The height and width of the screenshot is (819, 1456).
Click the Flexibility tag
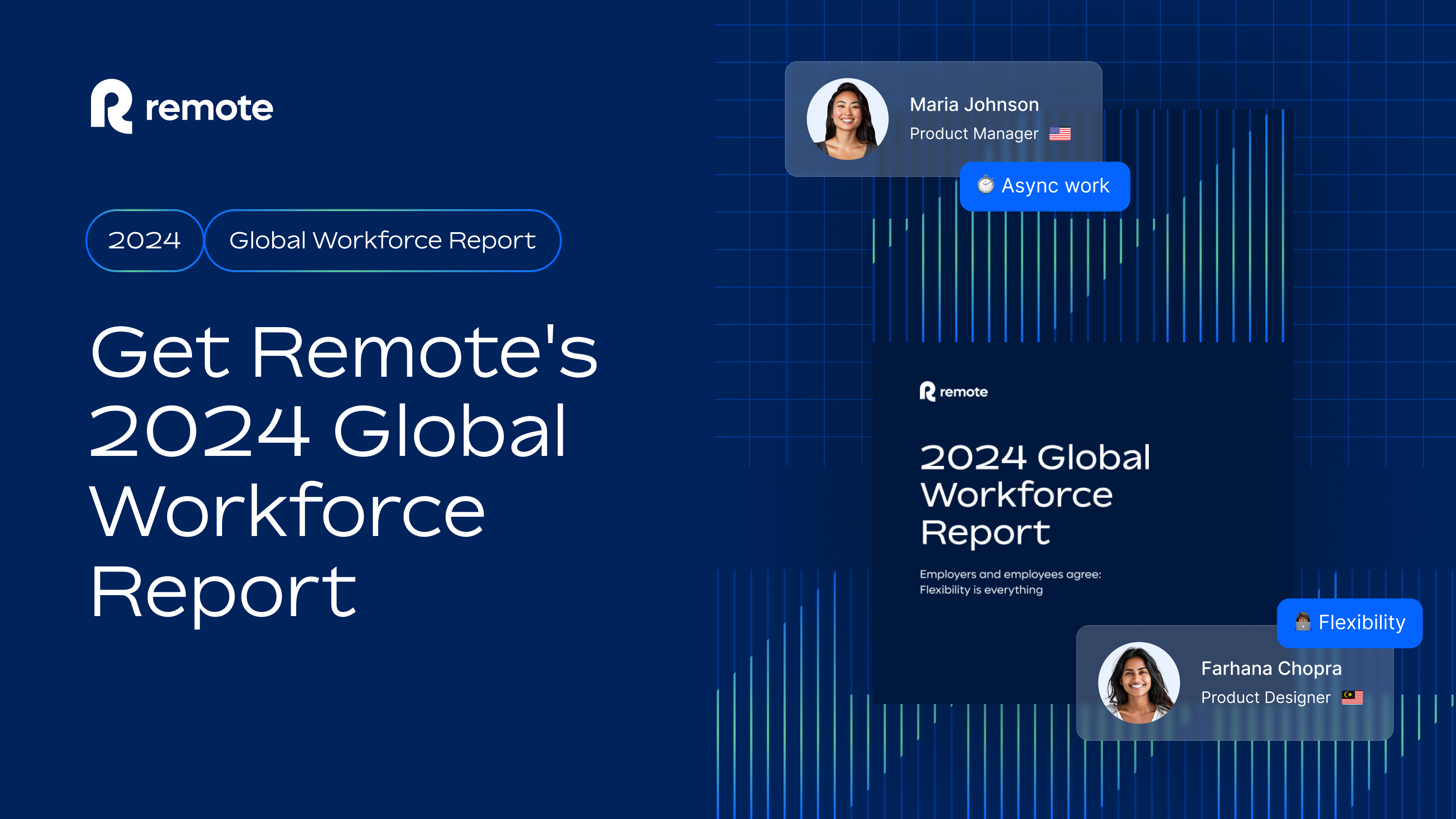pos(1350,623)
